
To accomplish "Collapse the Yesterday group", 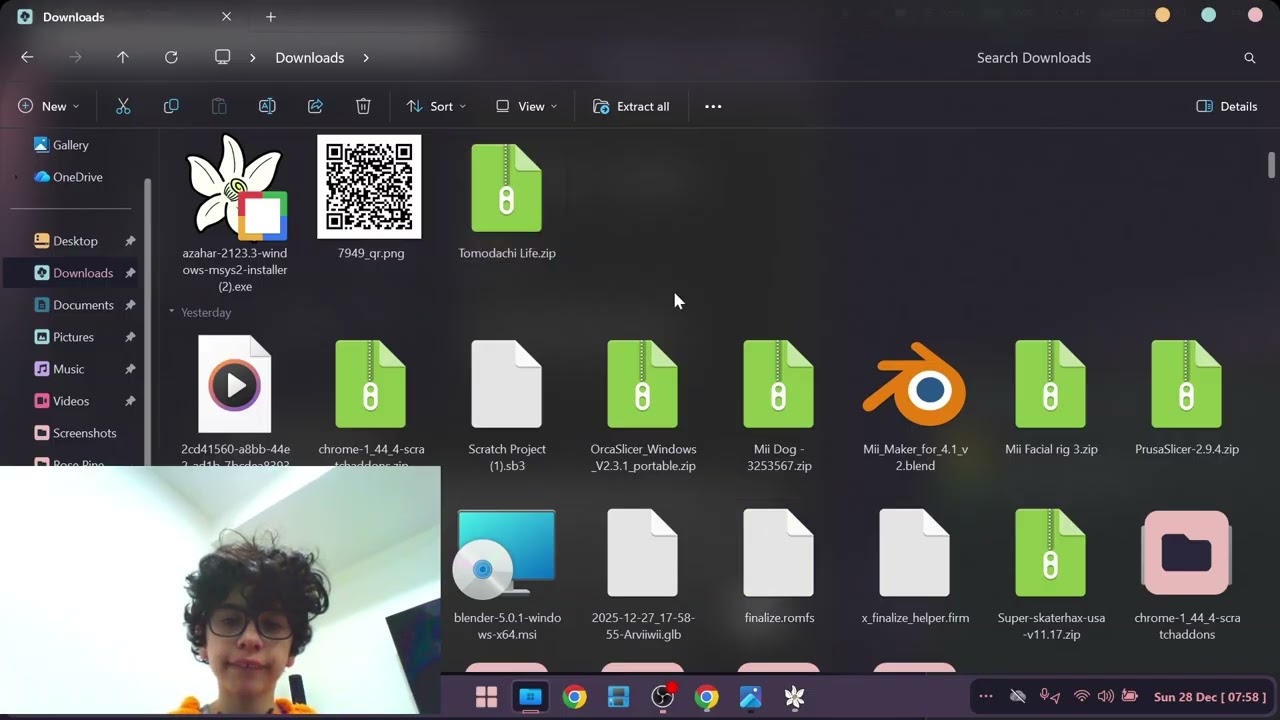I will coord(172,312).
